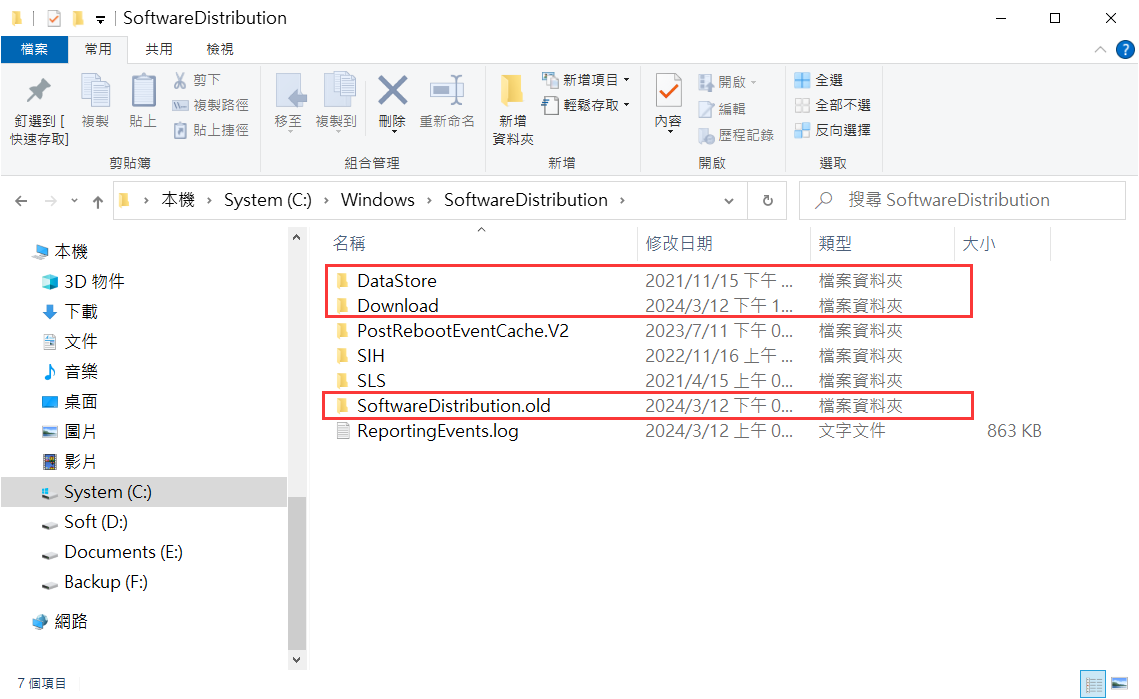The height and width of the screenshot is (699, 1139).
Task: Open the Copy To (複製到) menu
Action: 336,102
